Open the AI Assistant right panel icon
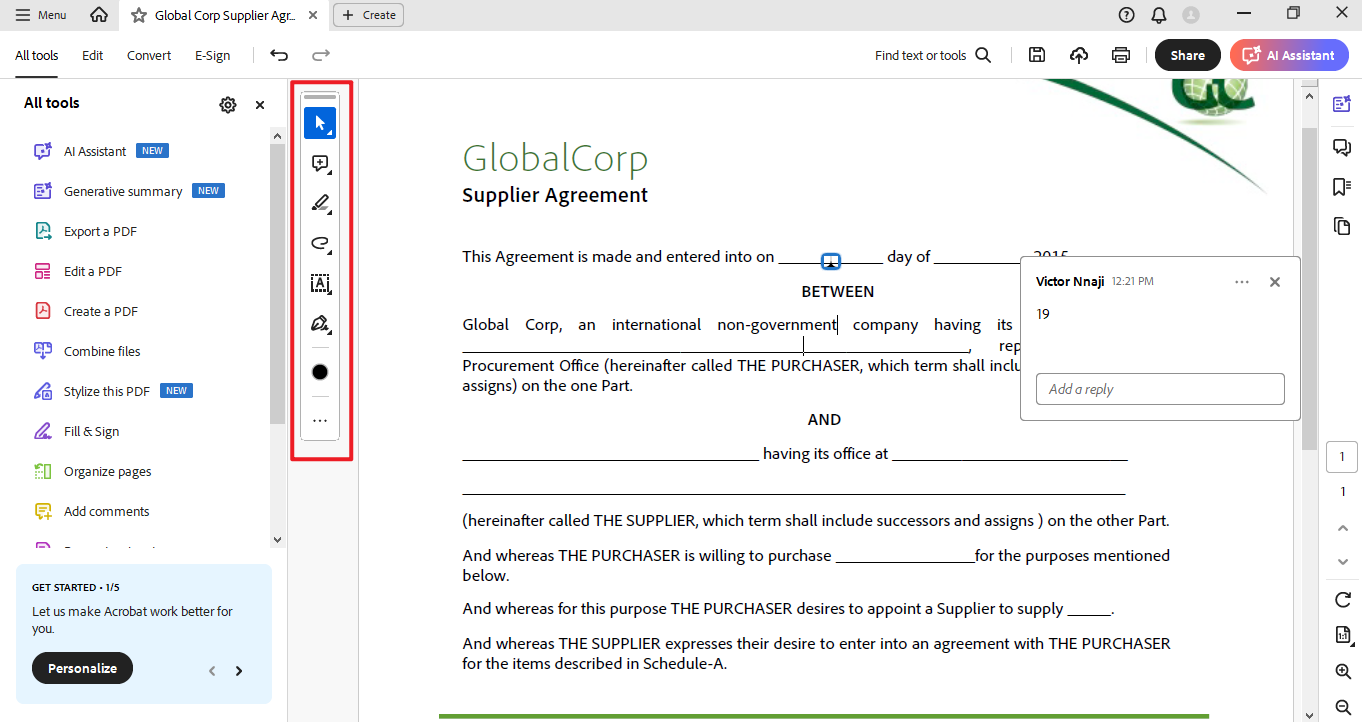This screenshot has height=722, width=1362. (1342, 104)
